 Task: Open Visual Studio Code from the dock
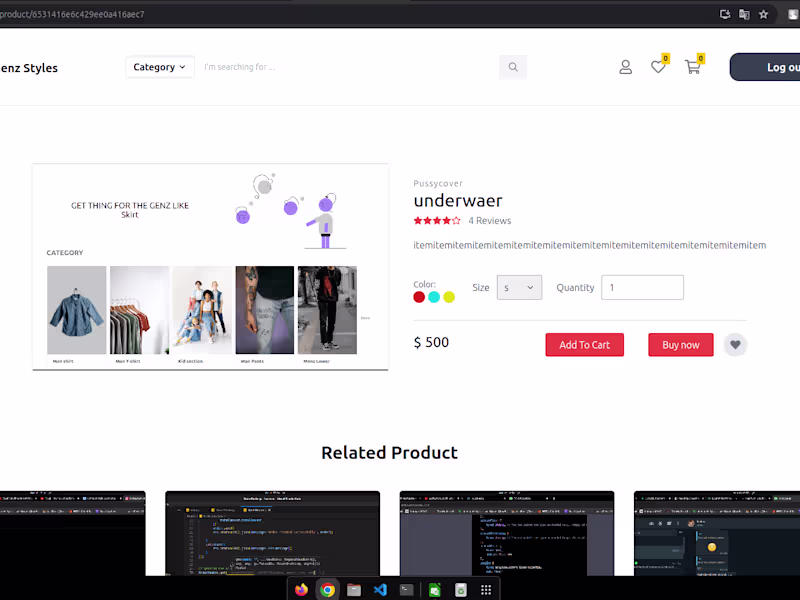pos(380,590)
